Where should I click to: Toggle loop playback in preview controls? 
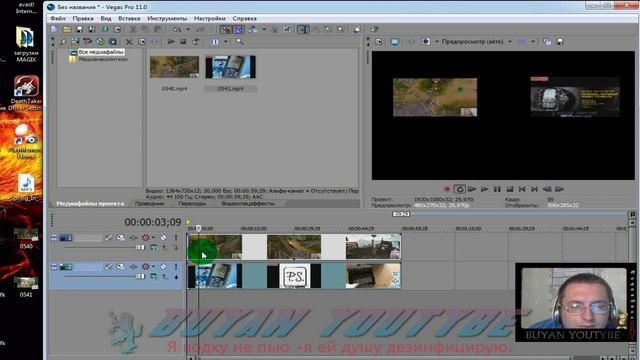[x=460, y=189]
